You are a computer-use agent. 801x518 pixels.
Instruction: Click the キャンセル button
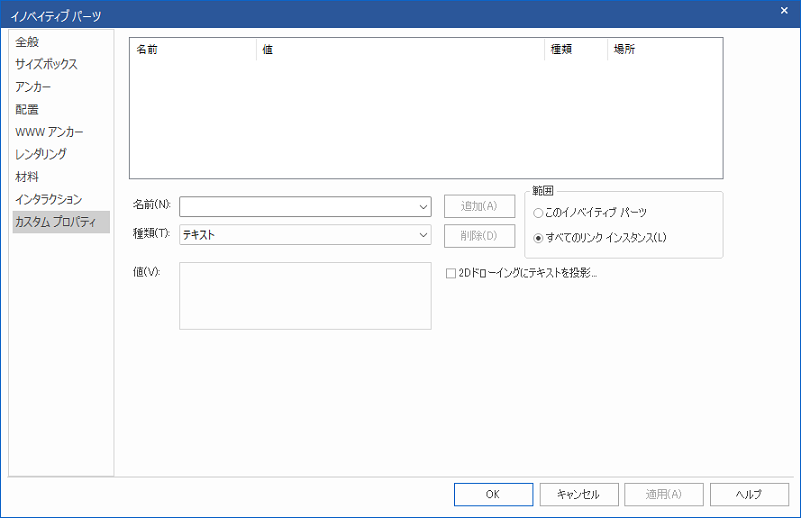[577, 494]
